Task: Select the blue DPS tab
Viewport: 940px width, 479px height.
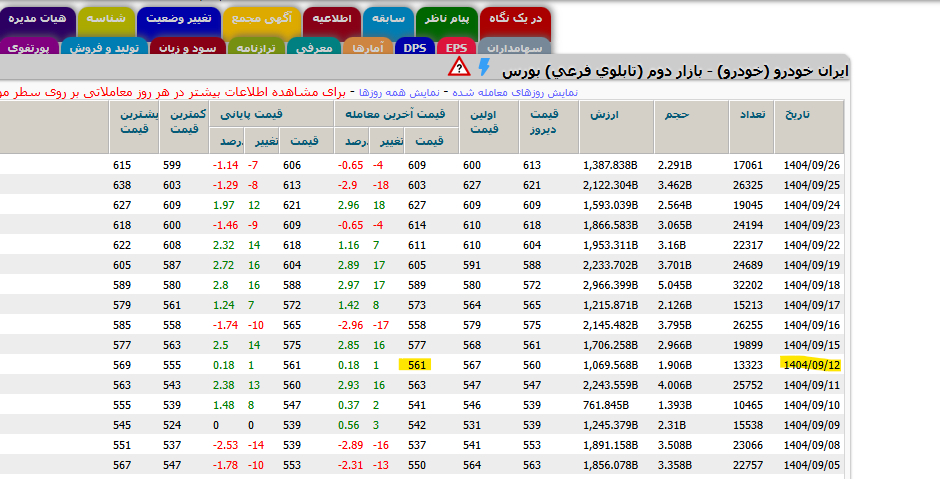Action: 415,47
